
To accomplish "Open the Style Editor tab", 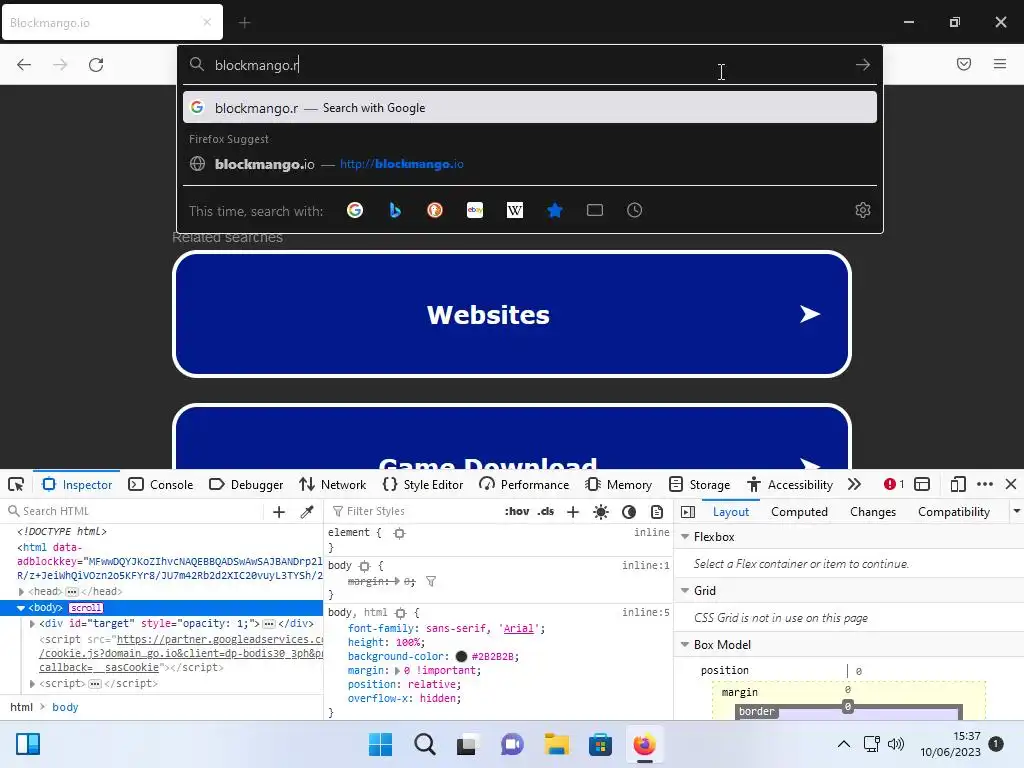I will tap(423, 485).
